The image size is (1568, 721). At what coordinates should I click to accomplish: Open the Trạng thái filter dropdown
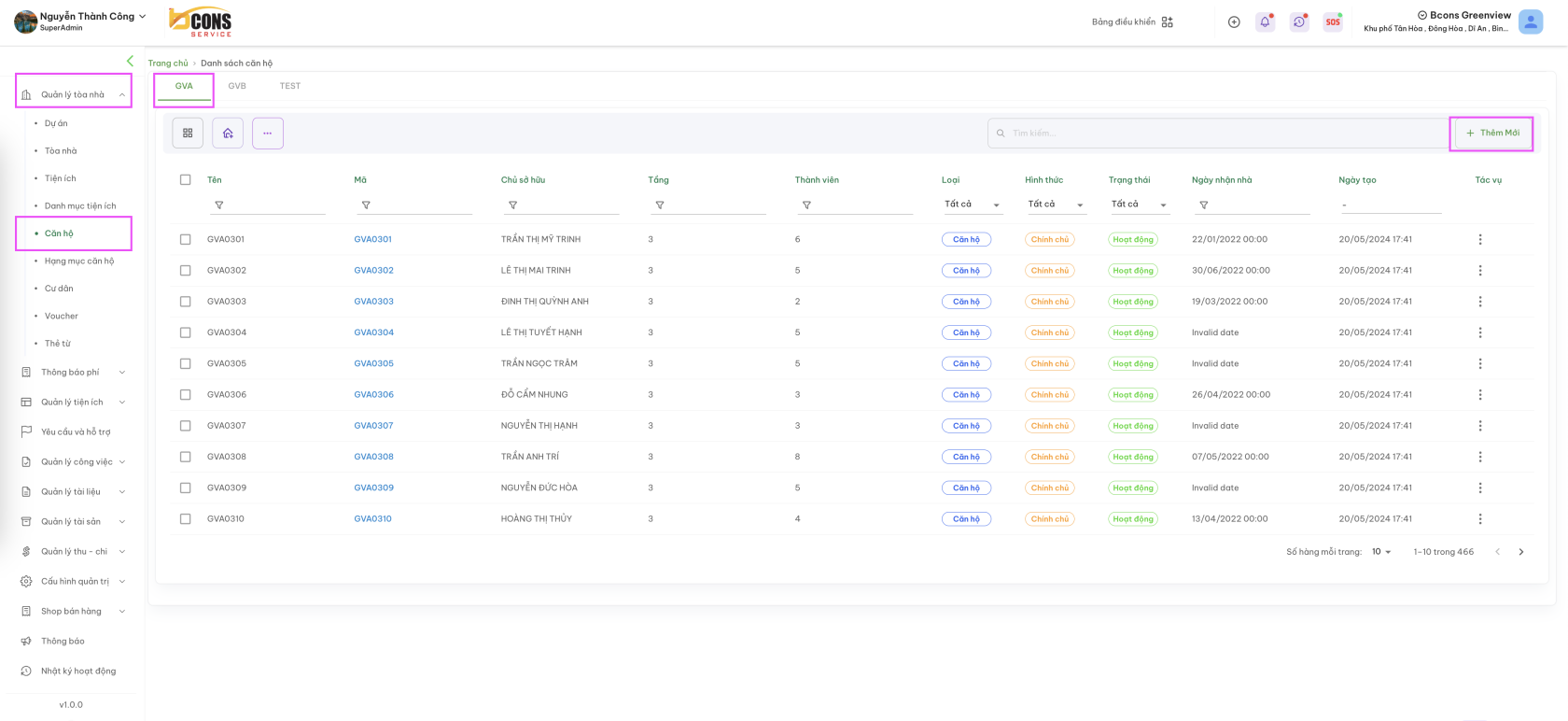point(1139,205)
